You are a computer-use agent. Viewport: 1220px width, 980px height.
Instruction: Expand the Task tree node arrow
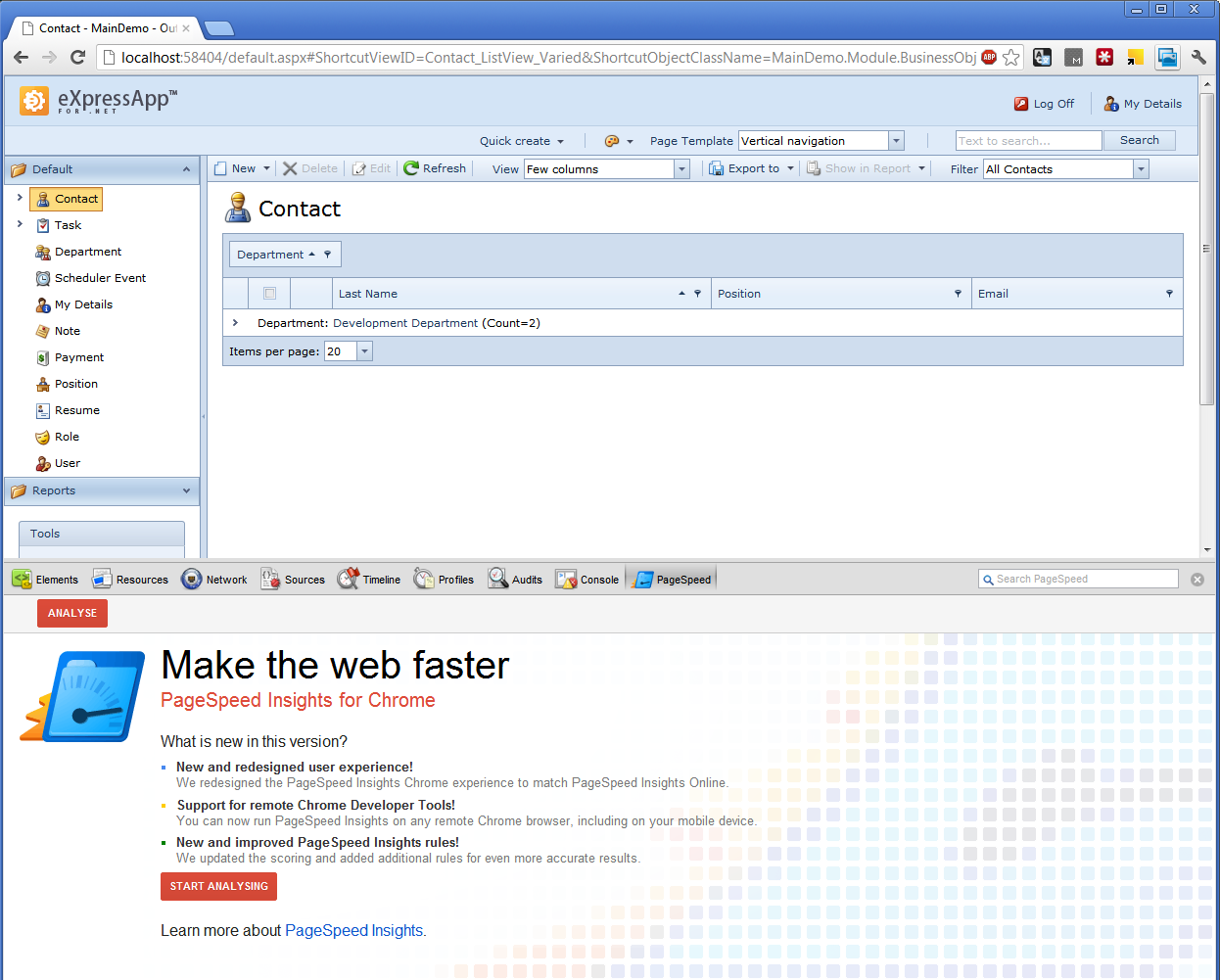coord(20,224)
